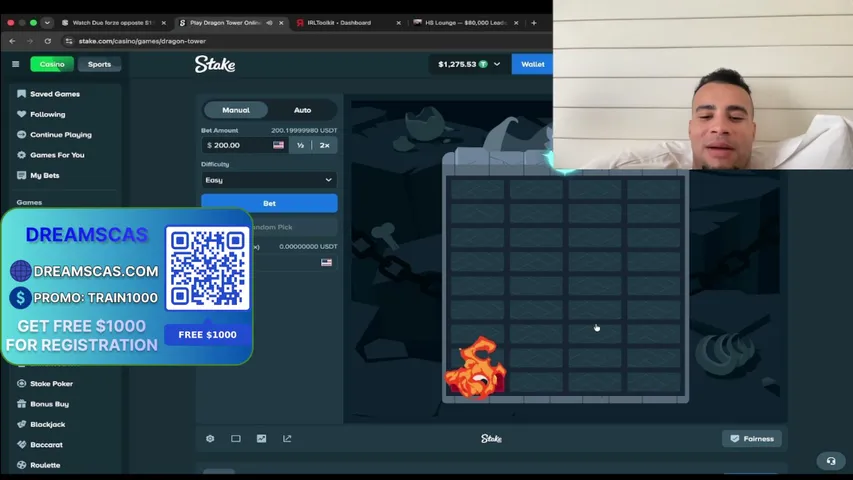Reload the browser page
Image resolution: width=853 pixels, height=480 pixels.
pos(48,41)
